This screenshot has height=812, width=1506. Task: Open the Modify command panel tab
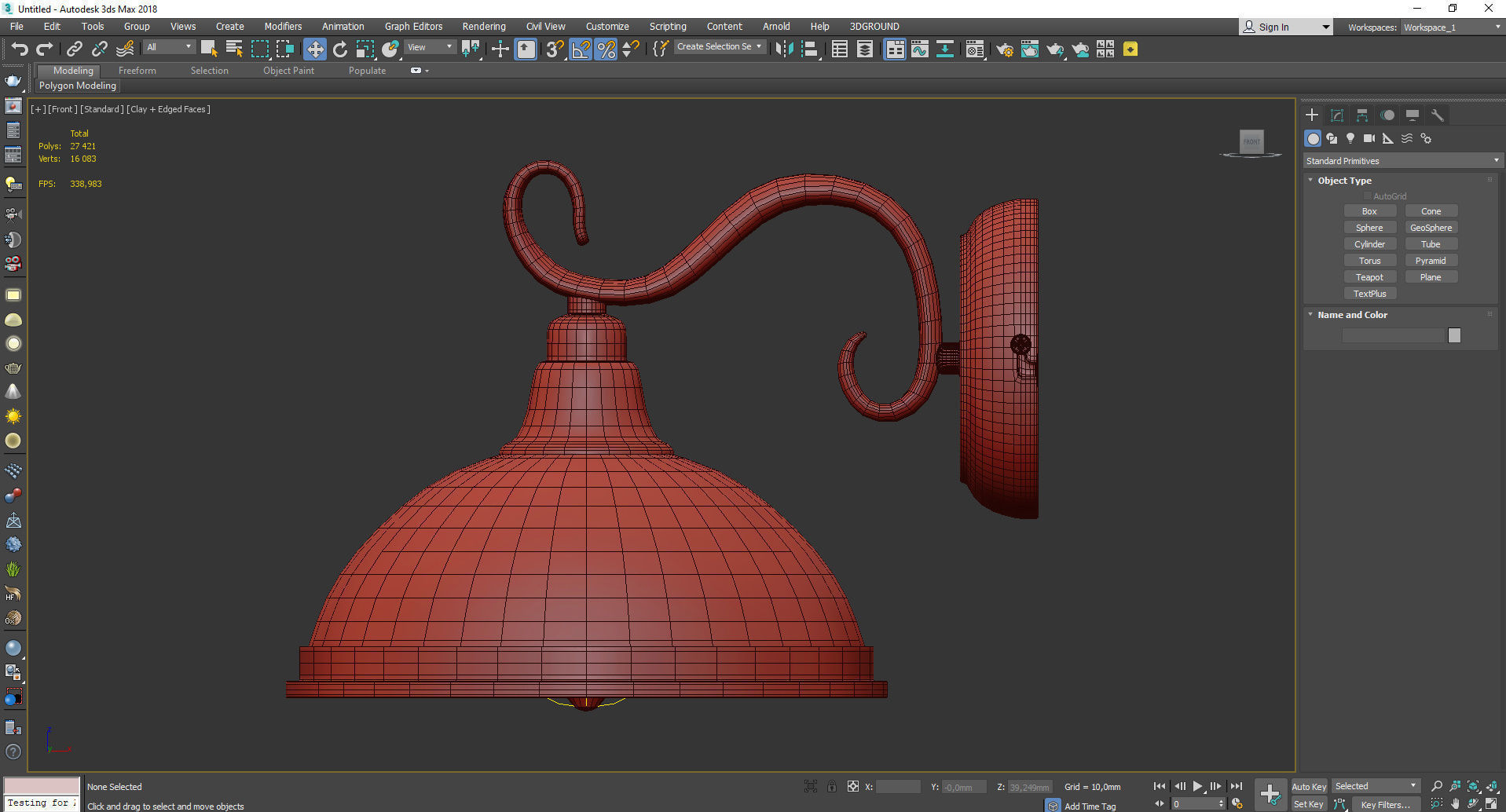click(1337, 115)
